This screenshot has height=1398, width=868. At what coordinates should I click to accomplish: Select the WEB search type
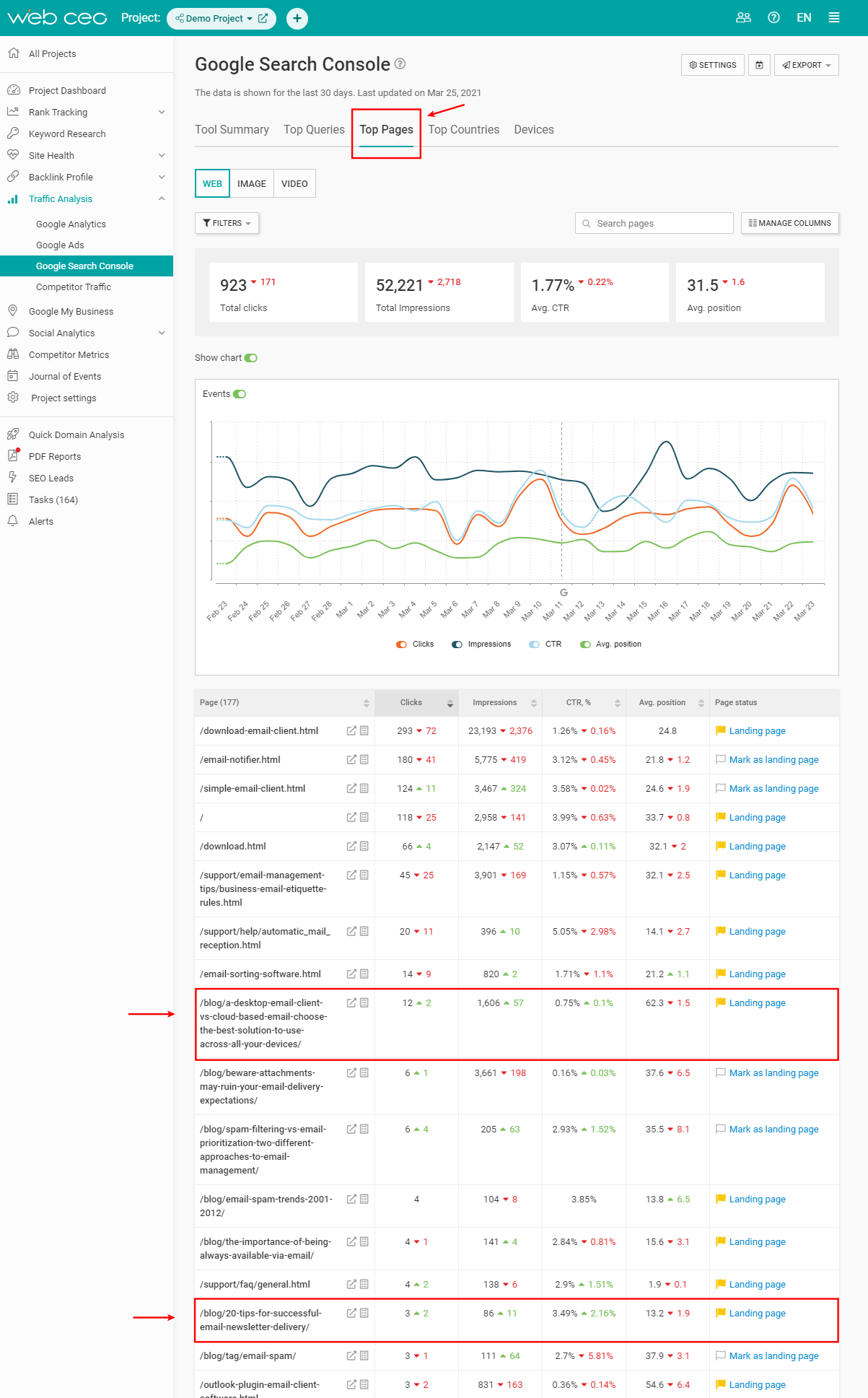coord(212,183)
